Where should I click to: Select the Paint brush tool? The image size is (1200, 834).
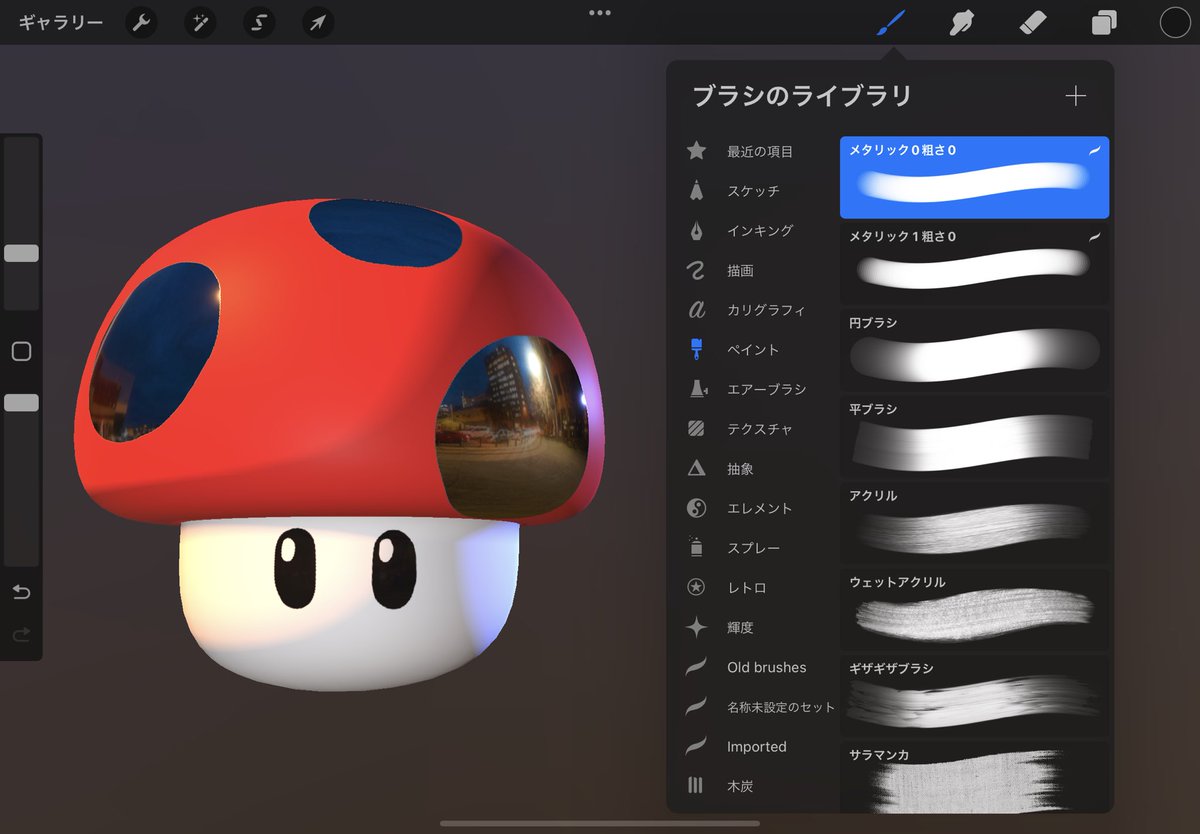(890, 22)
